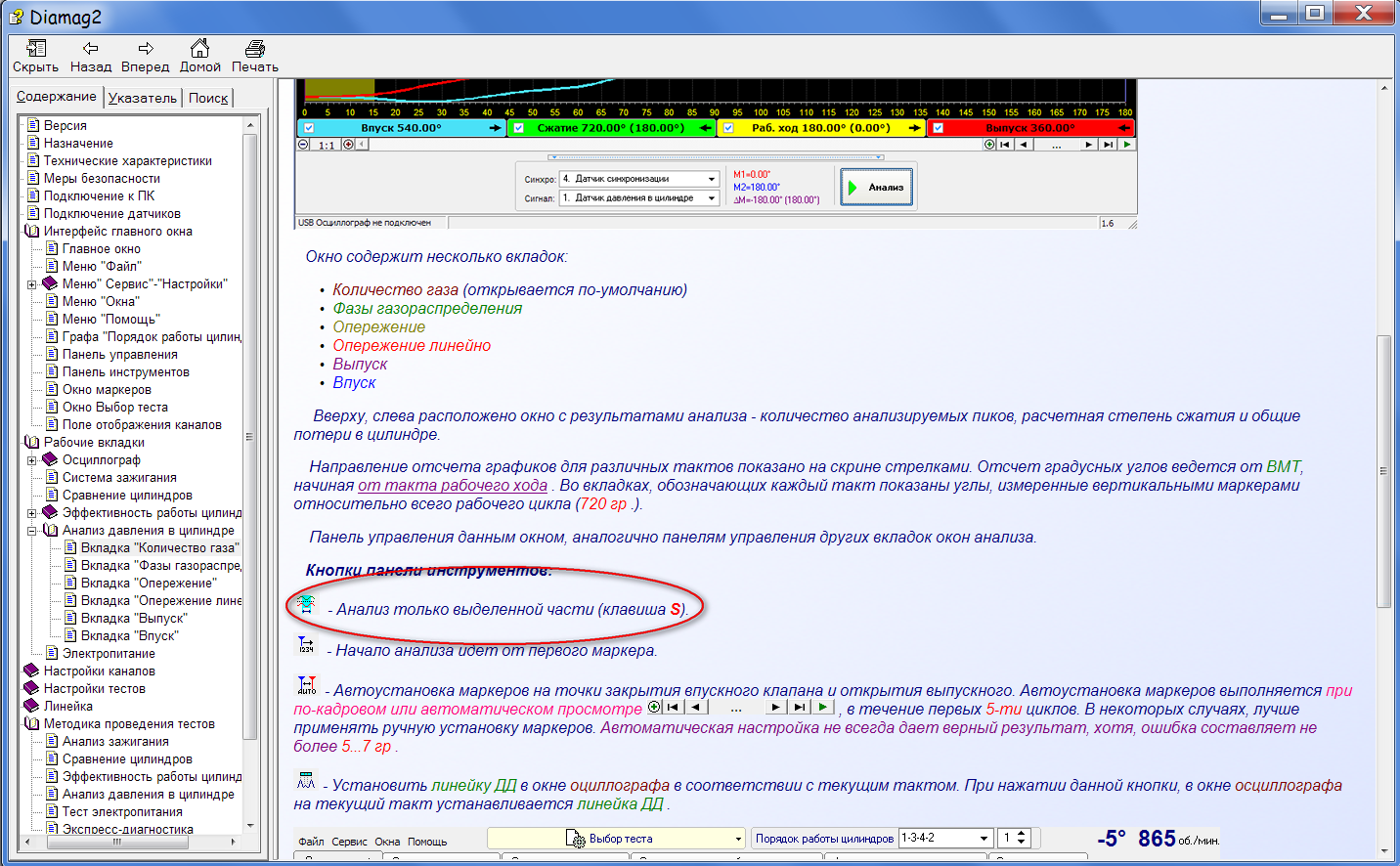
Task: Click the green plus icon under Выпуск bar
Action: pos(989,145)
